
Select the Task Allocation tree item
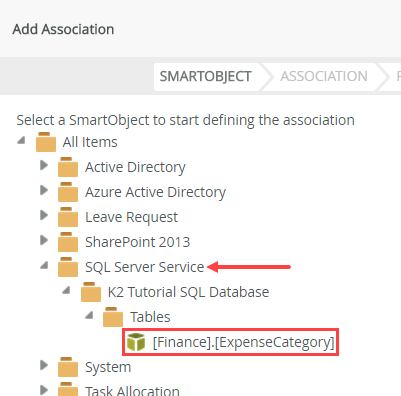click(x=132, y=391)
